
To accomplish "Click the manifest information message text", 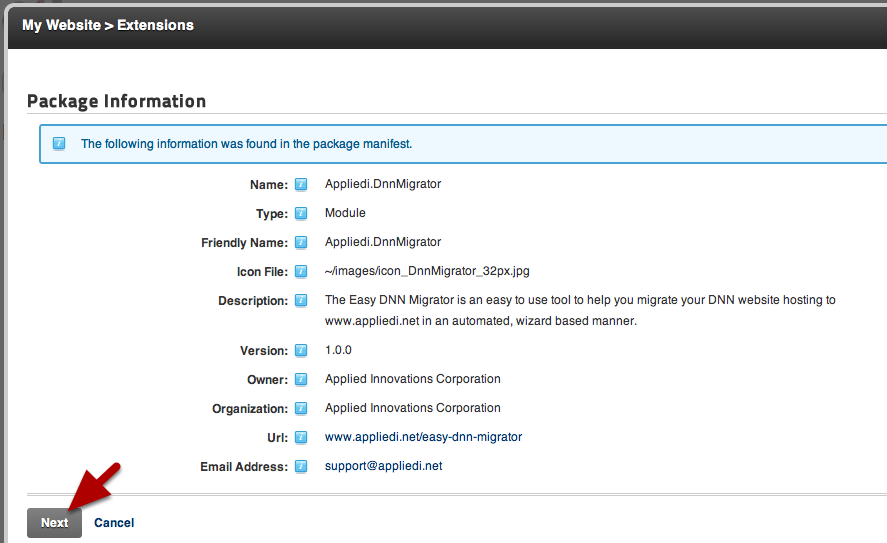I will pyautogui.click(x=247, y=144).
